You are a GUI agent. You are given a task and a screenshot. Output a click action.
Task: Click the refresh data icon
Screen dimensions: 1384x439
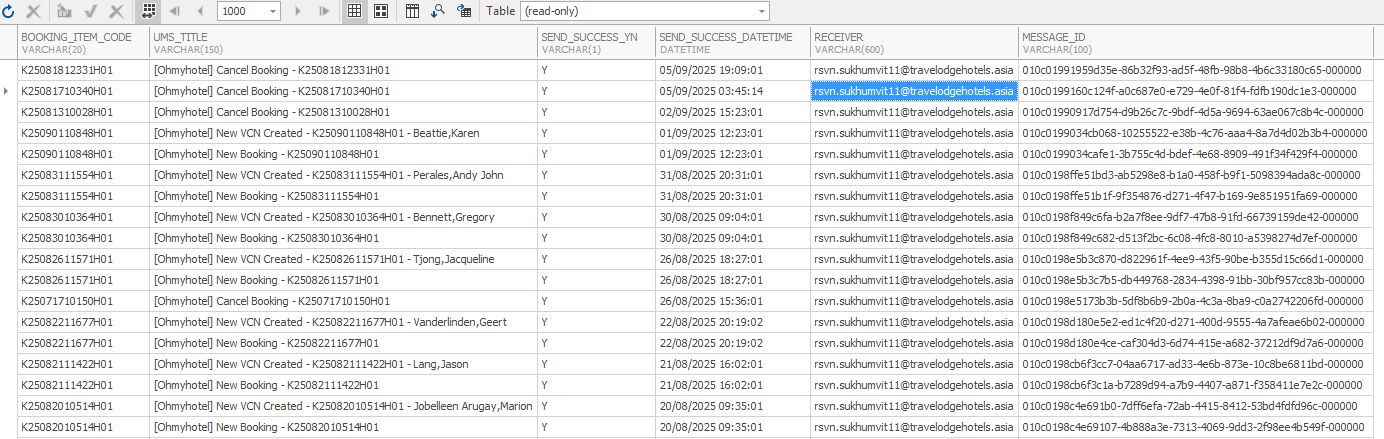tap(9, 11)
